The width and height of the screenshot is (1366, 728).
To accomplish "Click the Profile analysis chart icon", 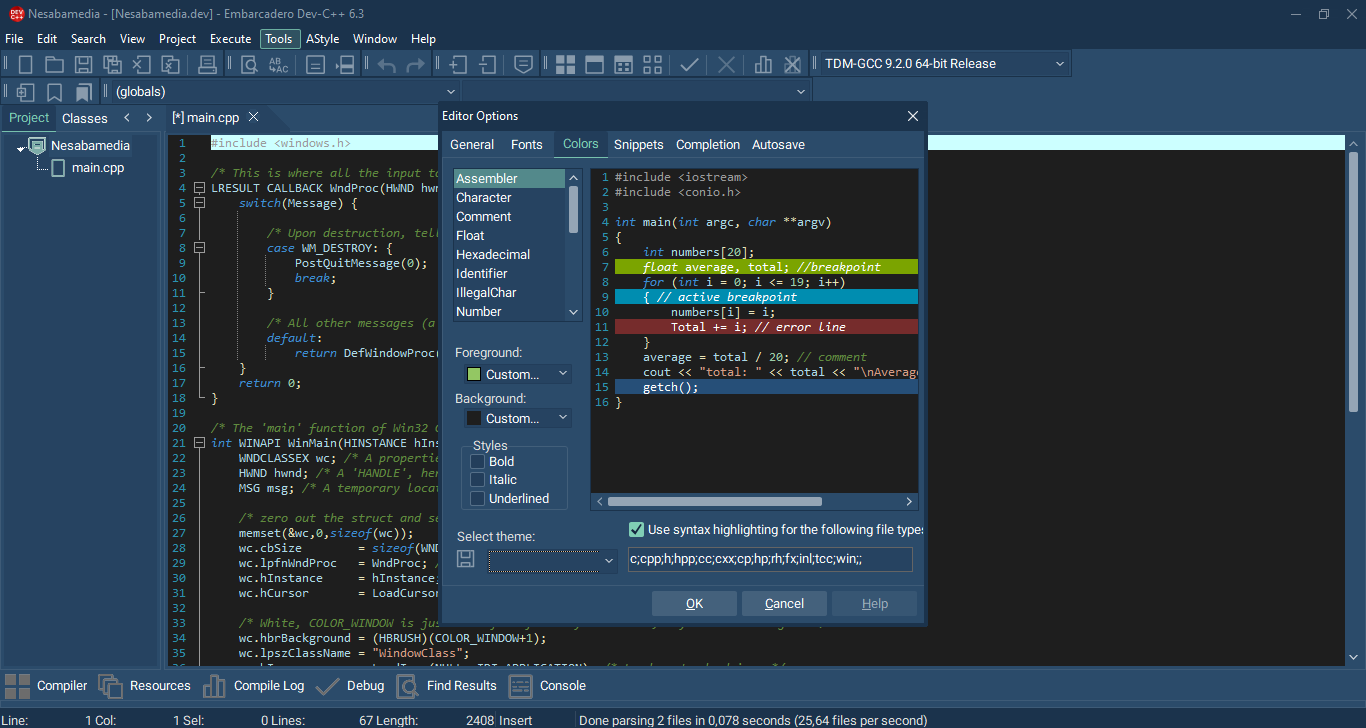I will point(763,64).
